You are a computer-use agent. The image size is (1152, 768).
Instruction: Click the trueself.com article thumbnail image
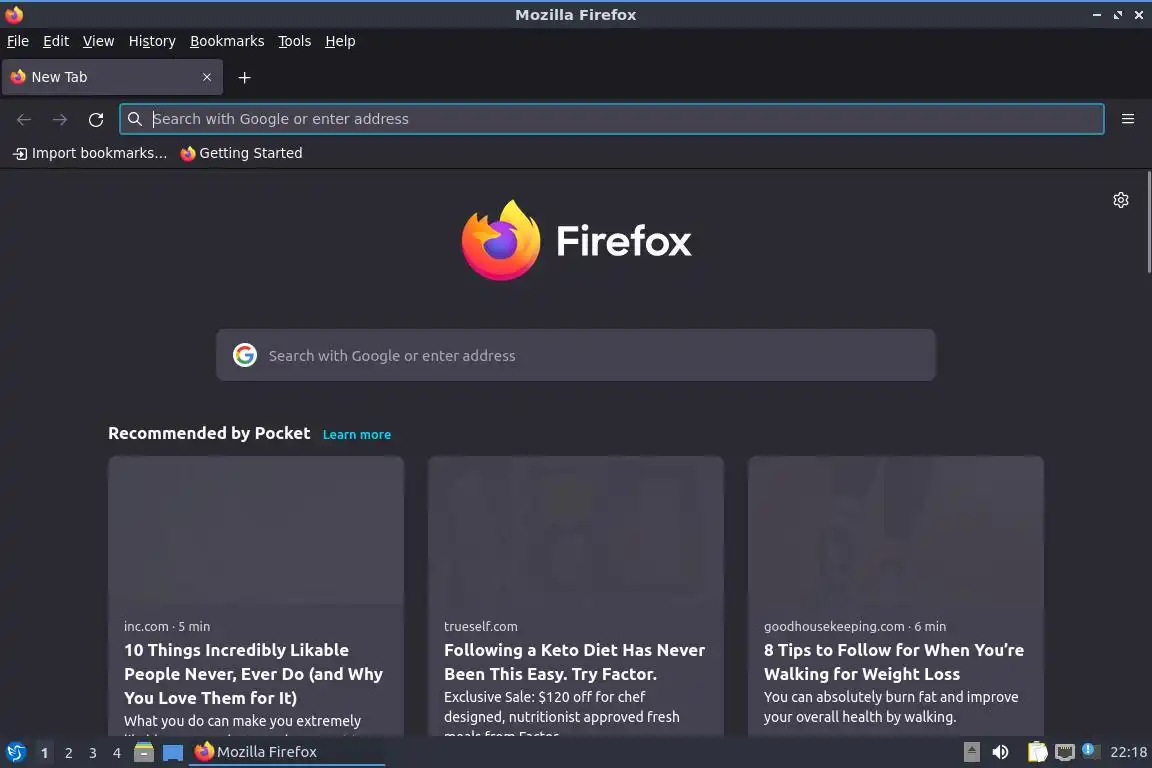[x=575, y=530]
